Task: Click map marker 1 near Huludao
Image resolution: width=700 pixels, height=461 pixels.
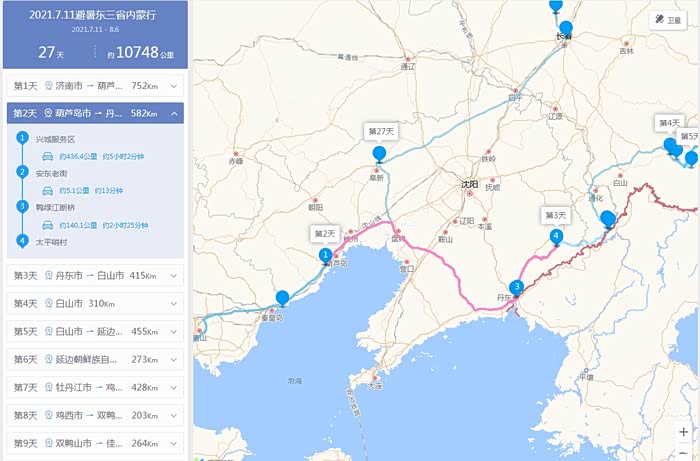Action: point(325,256)
